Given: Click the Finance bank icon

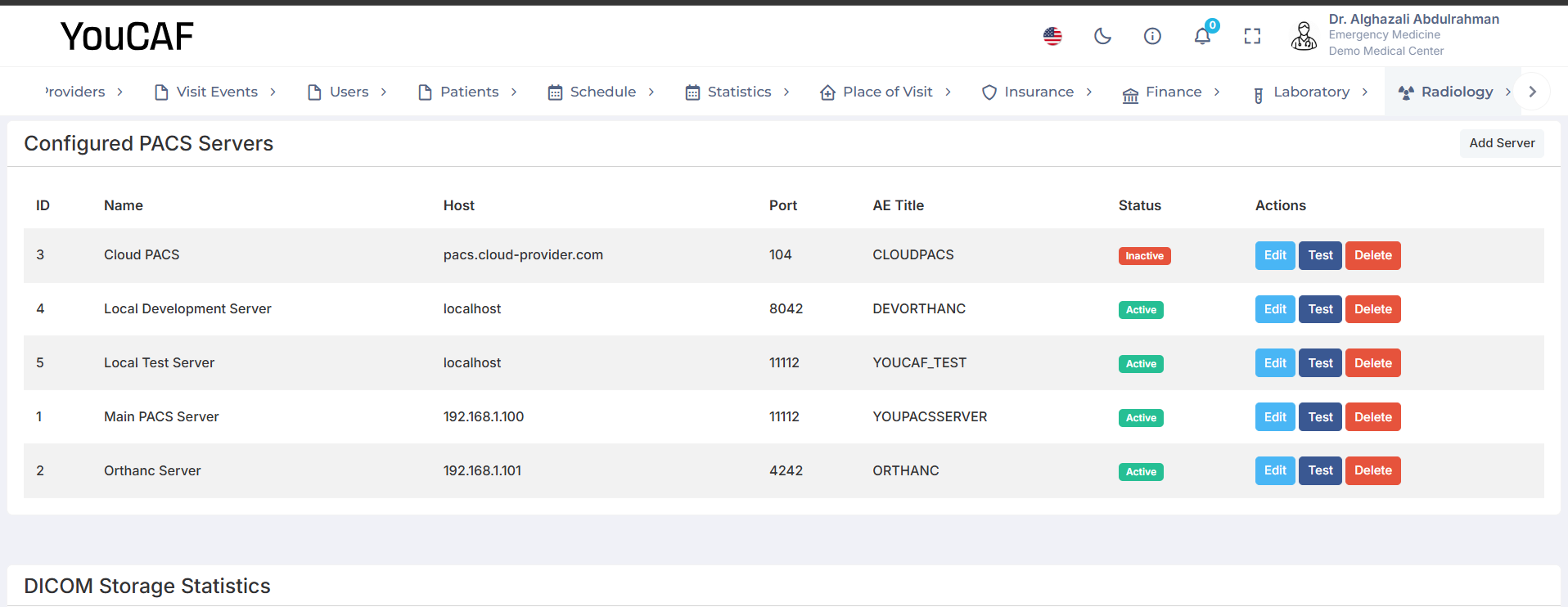Looking at the screenshot, I should (x=1130, y=95).
